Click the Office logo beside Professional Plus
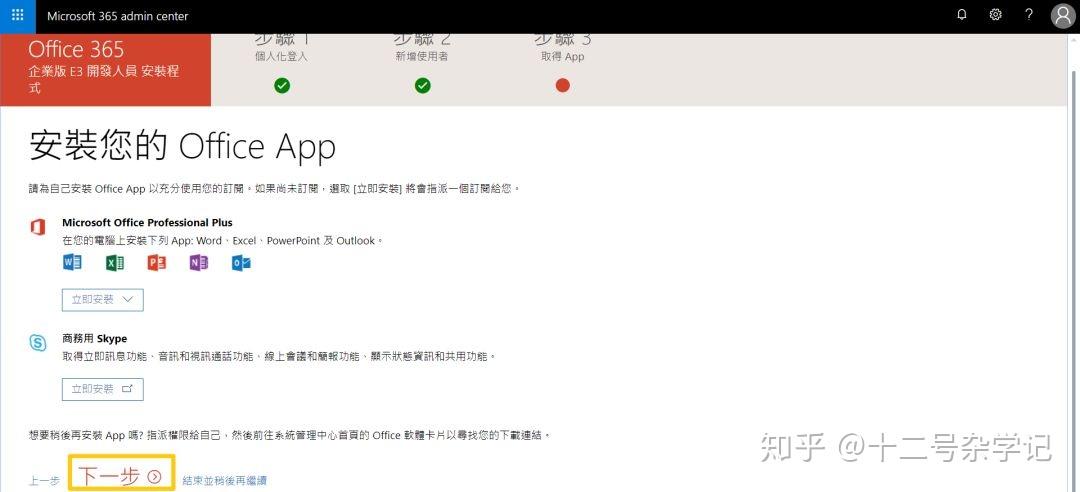Viewport: 1080px width, 492px height. (x=37, y=227)
